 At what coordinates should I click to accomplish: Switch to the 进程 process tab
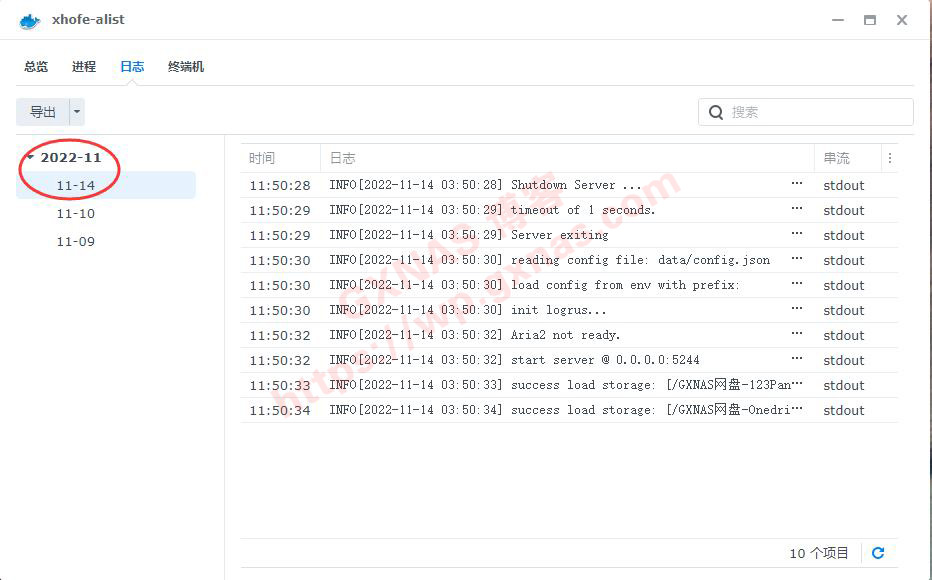[x=84, y=66]
